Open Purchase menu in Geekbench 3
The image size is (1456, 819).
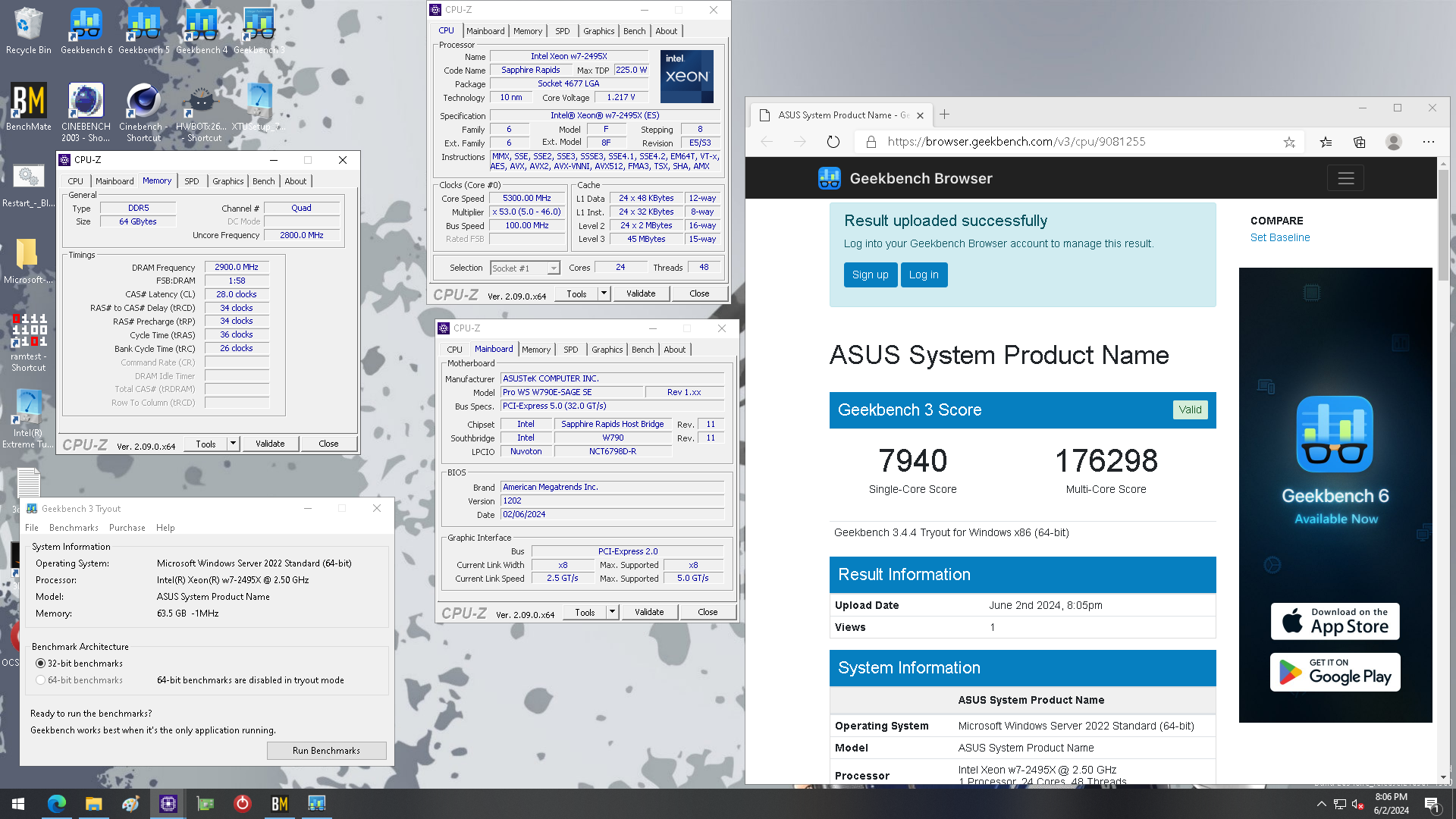coord(127,528)
